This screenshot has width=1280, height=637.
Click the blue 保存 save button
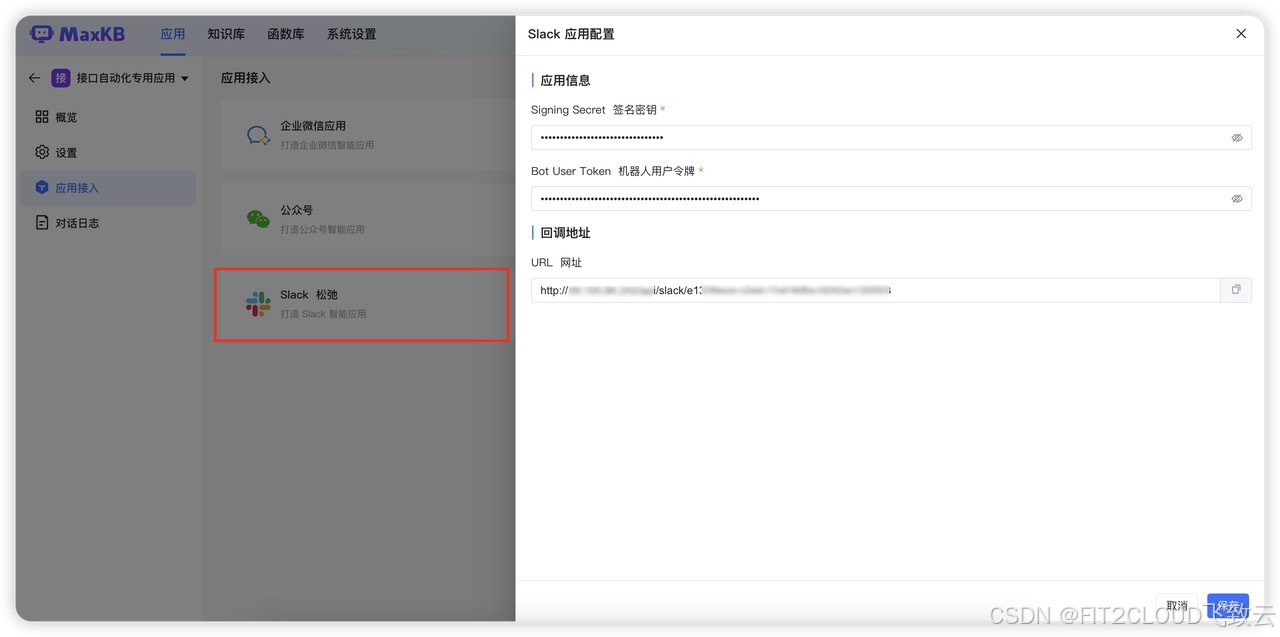point(1228,606)
